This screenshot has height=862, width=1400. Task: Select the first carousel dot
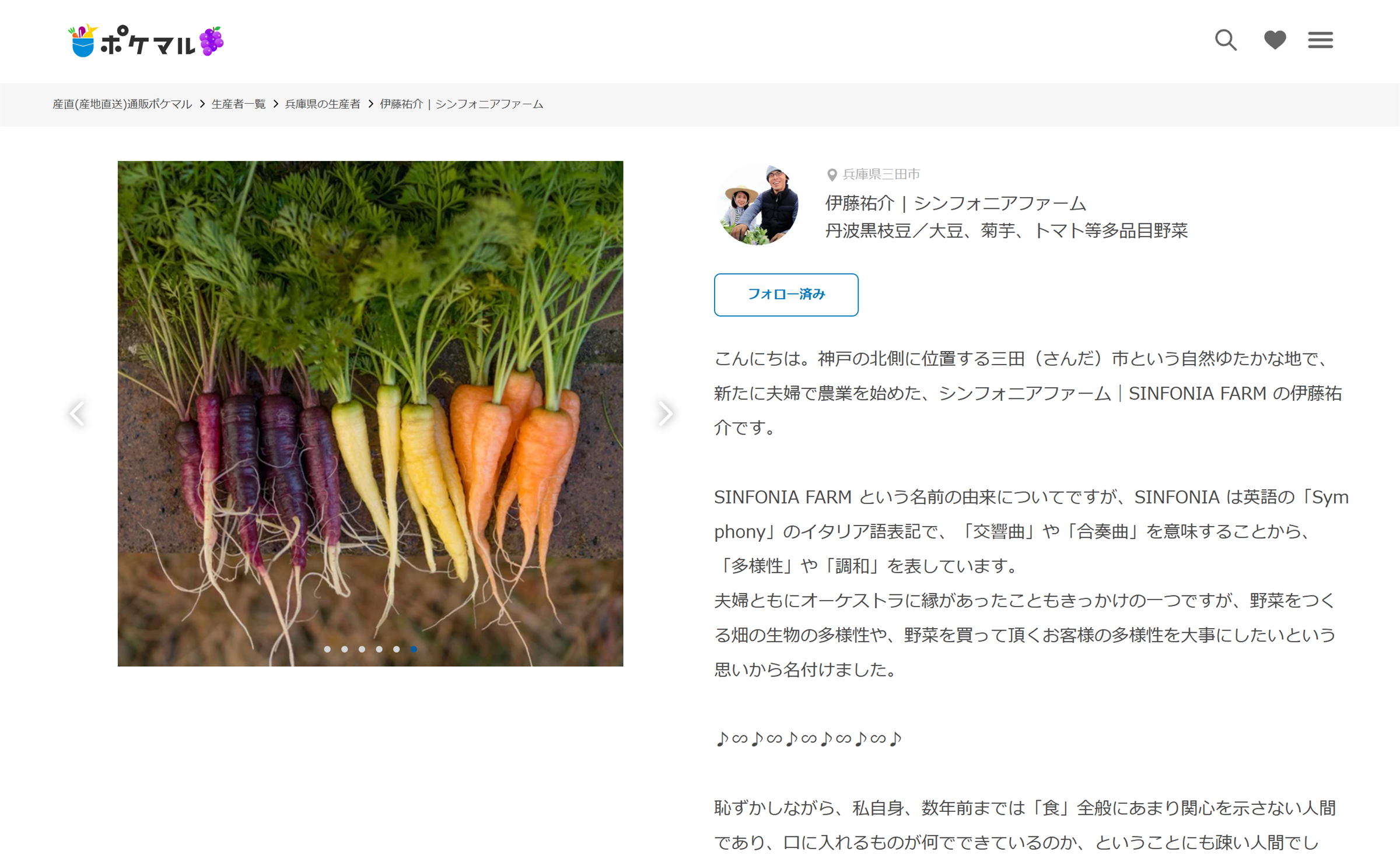pyautogui.click(x=327, y=649)
